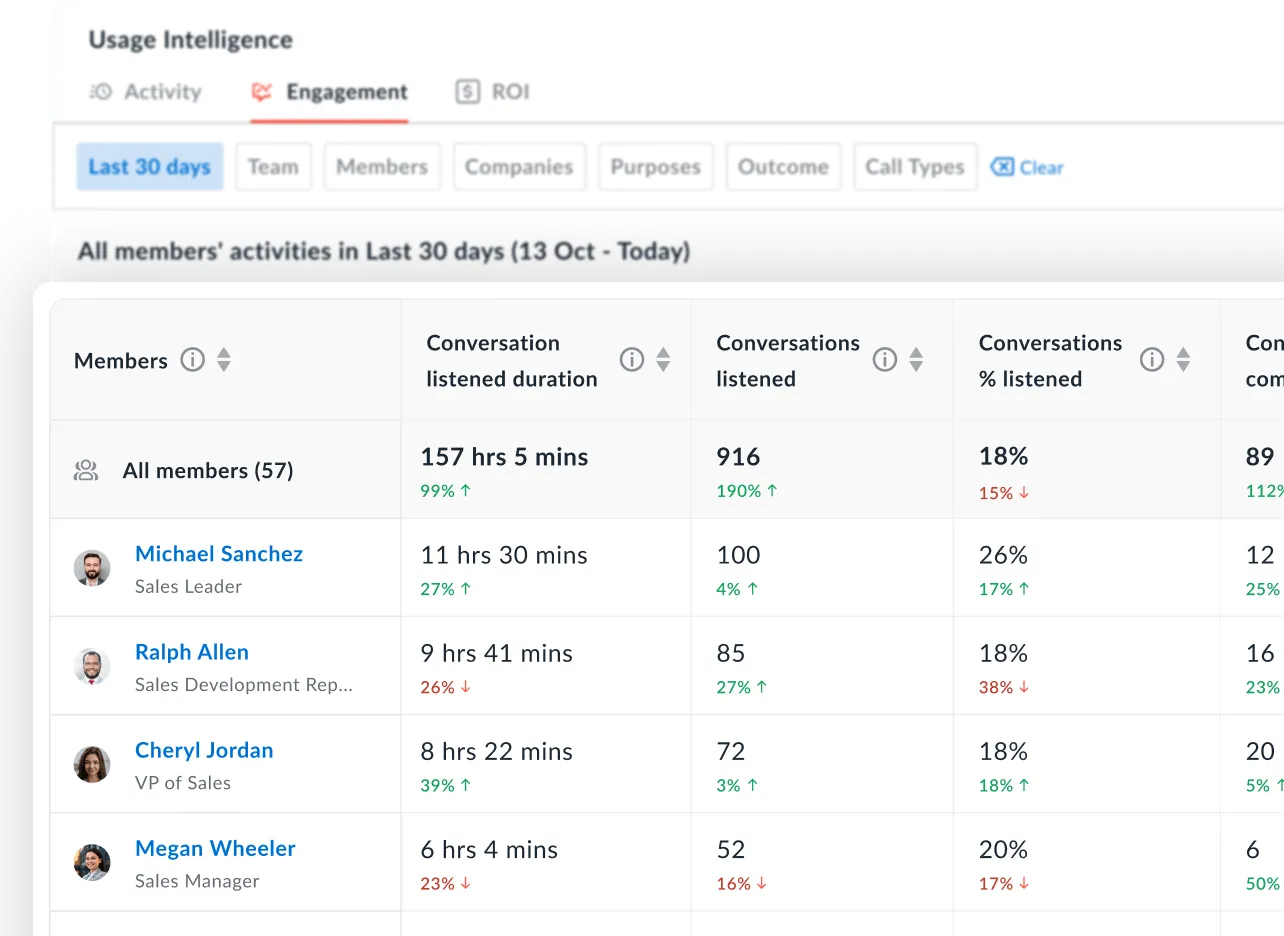Click the 99% increase indicator
The width and height of the screenshot is (1284, 936).
pos(447,491)
